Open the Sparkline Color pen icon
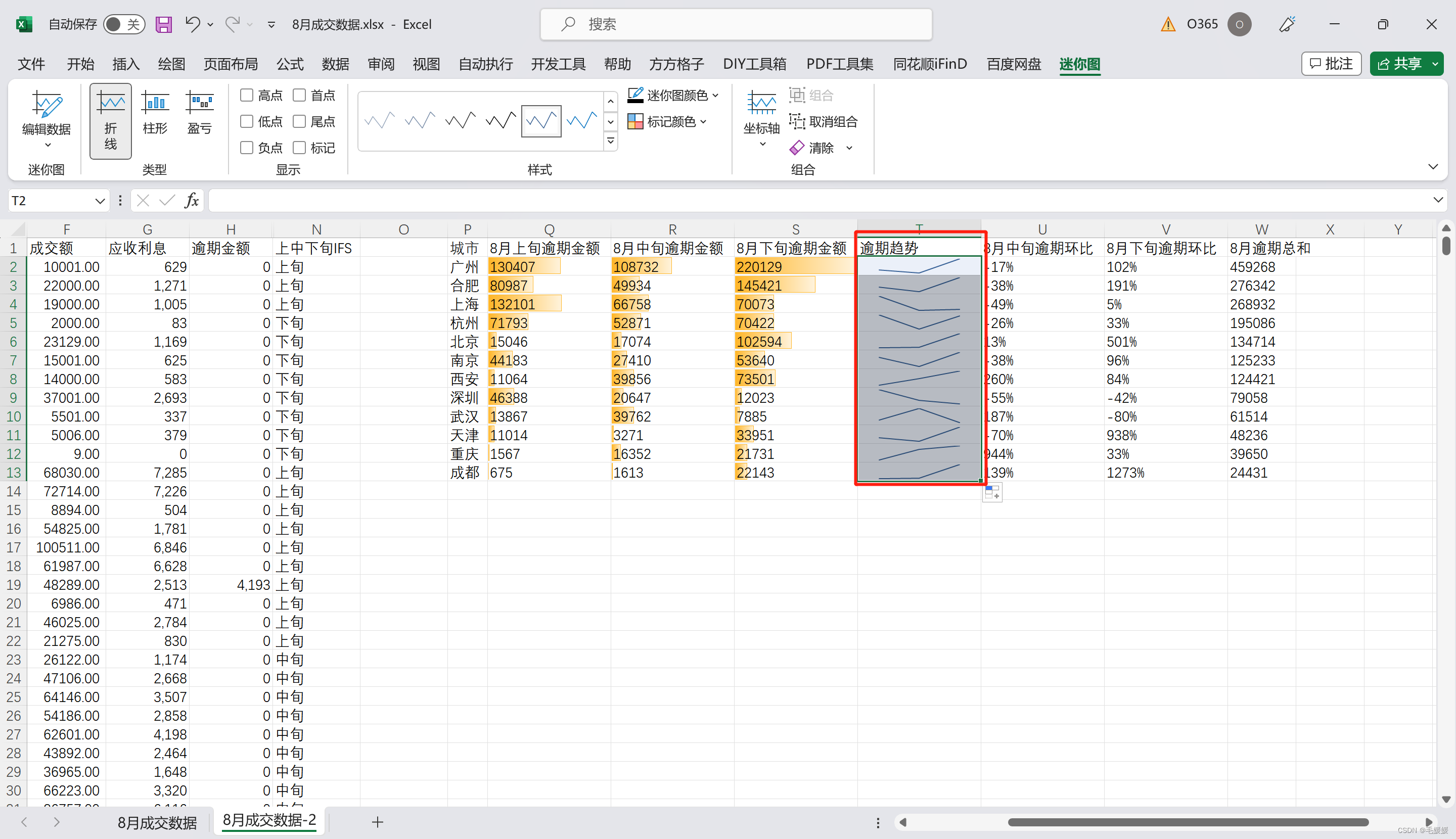 coord(635,95)
